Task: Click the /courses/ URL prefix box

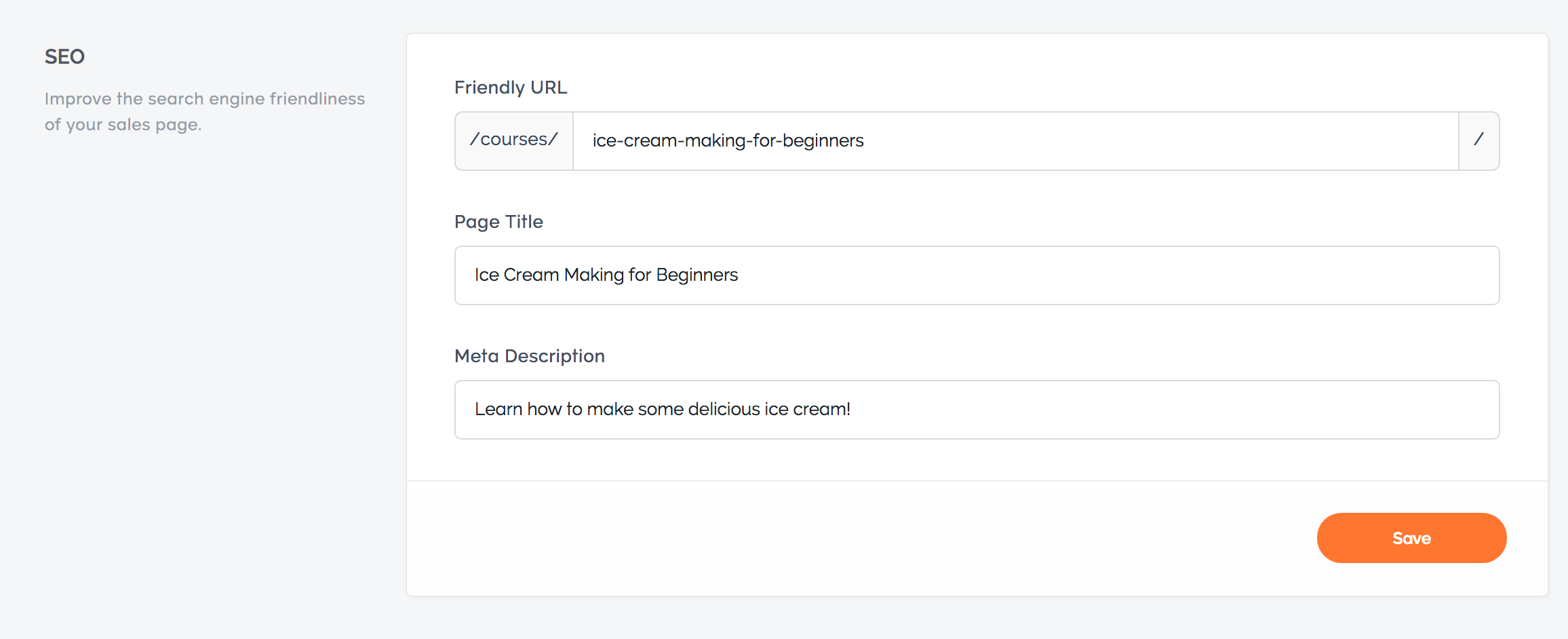Action: [x=514, y=141]
